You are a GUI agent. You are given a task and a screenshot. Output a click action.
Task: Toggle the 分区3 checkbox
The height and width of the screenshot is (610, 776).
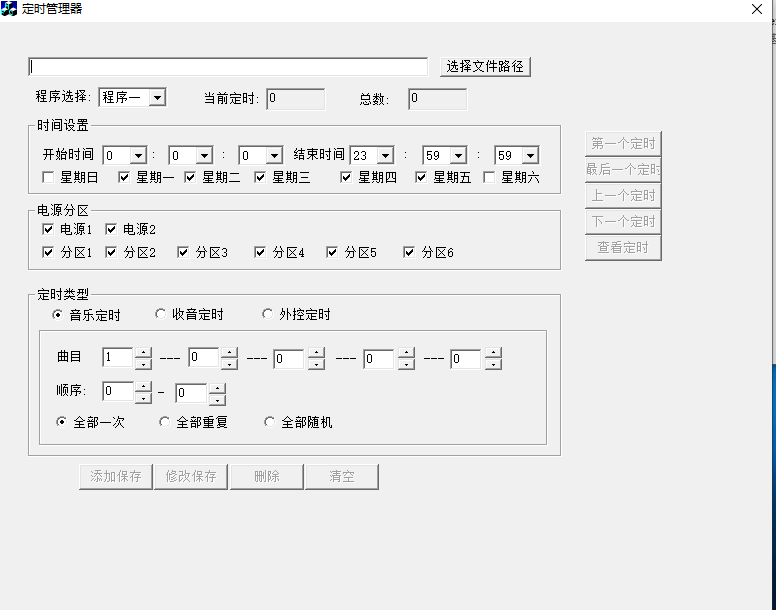183,252
